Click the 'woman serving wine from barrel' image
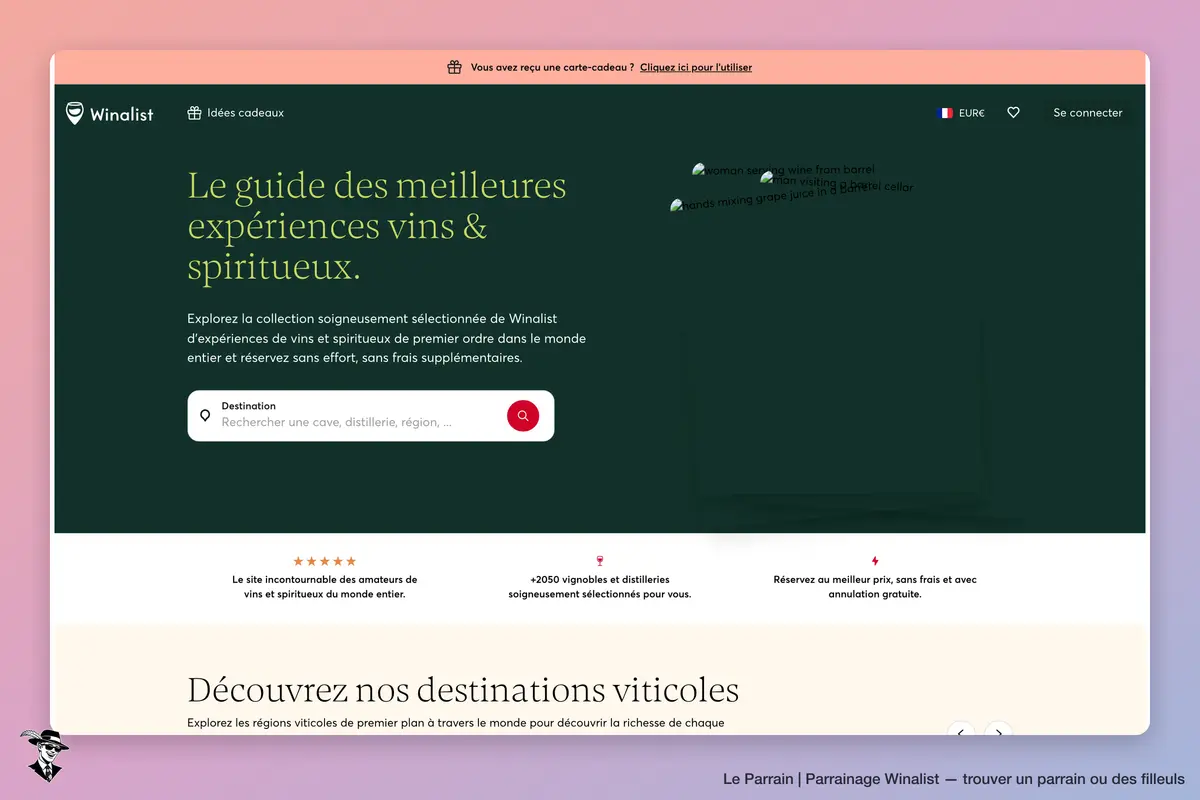This screenshot has height=800, width=1200. click(x=783, y=170)
